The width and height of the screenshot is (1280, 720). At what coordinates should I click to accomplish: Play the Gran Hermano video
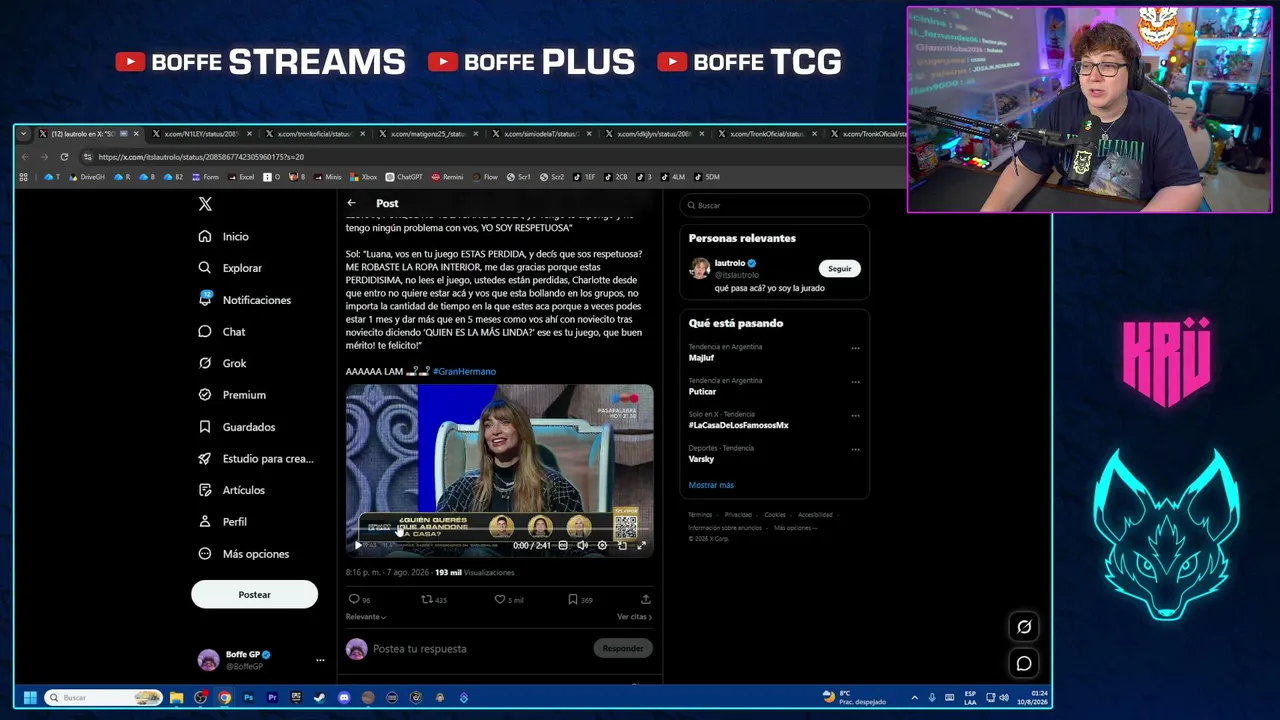click(x=358, y=546)
